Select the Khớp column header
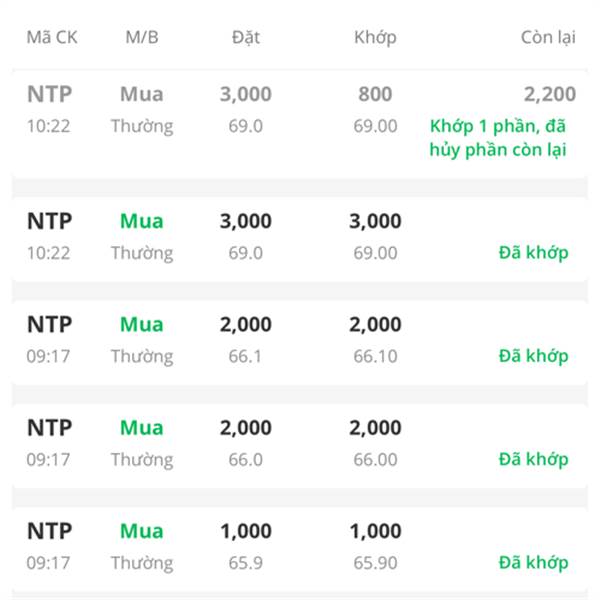Image resolution: width=600 pixels, height=600 pixels. point(375,37)
